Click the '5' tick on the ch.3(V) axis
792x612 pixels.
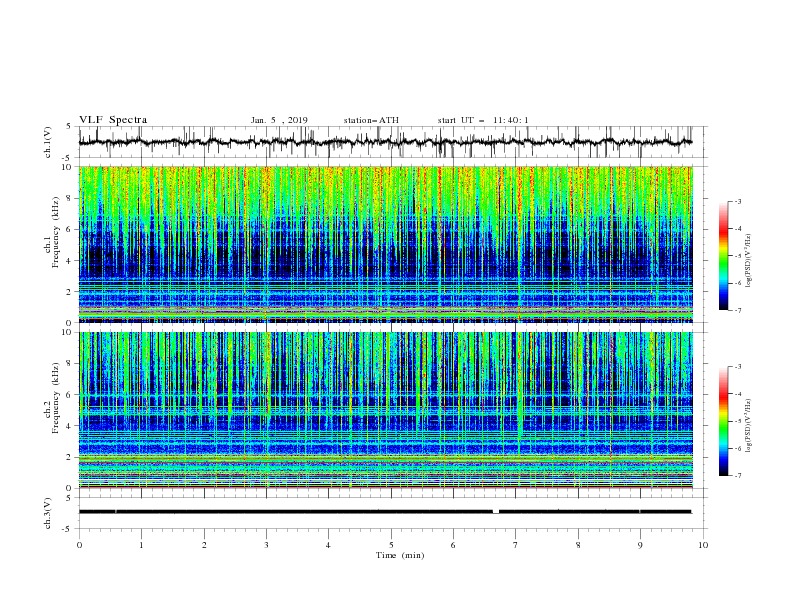click(69, 497)
